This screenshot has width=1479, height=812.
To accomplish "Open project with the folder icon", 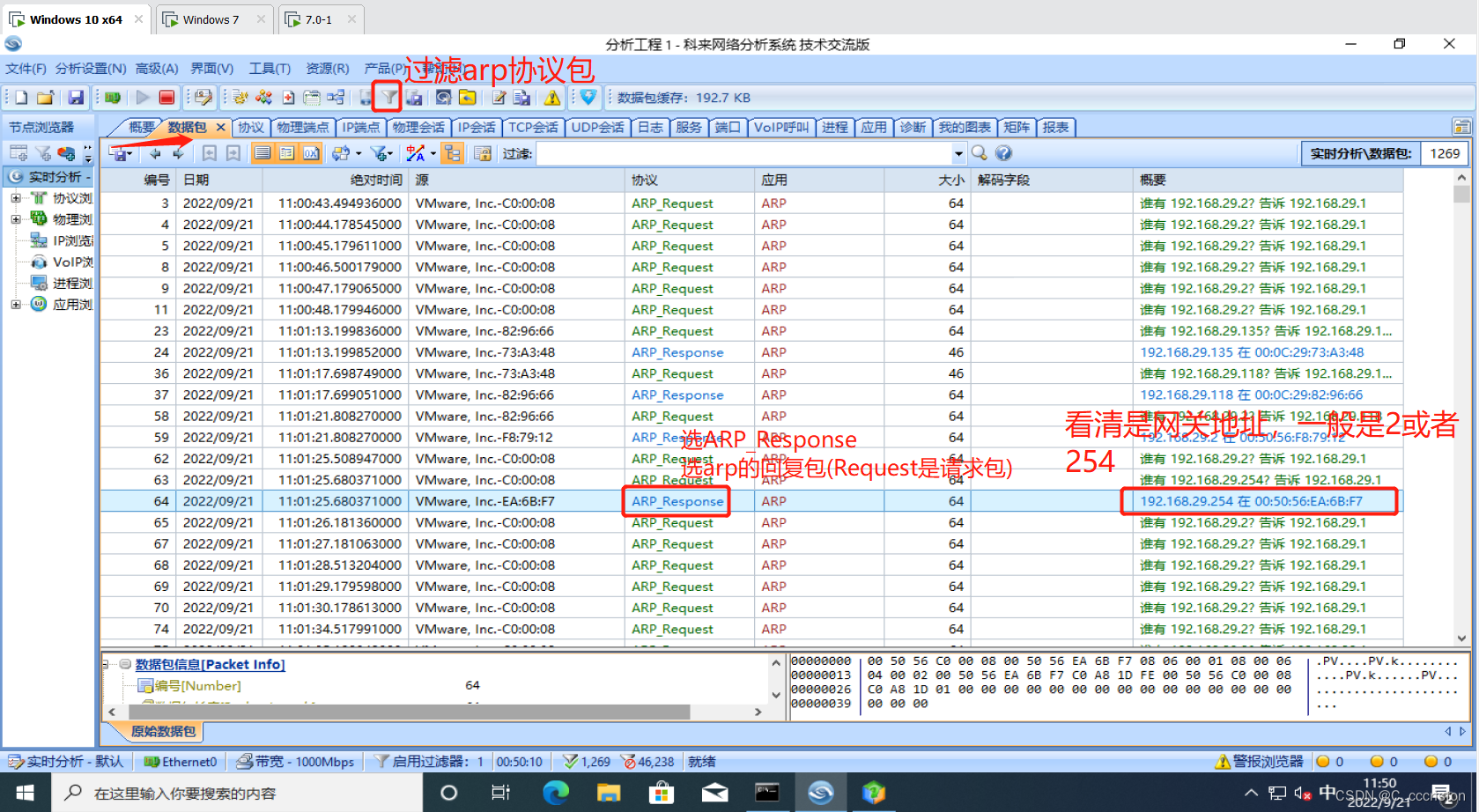I will pyautogui.click(x=46, y=98).
